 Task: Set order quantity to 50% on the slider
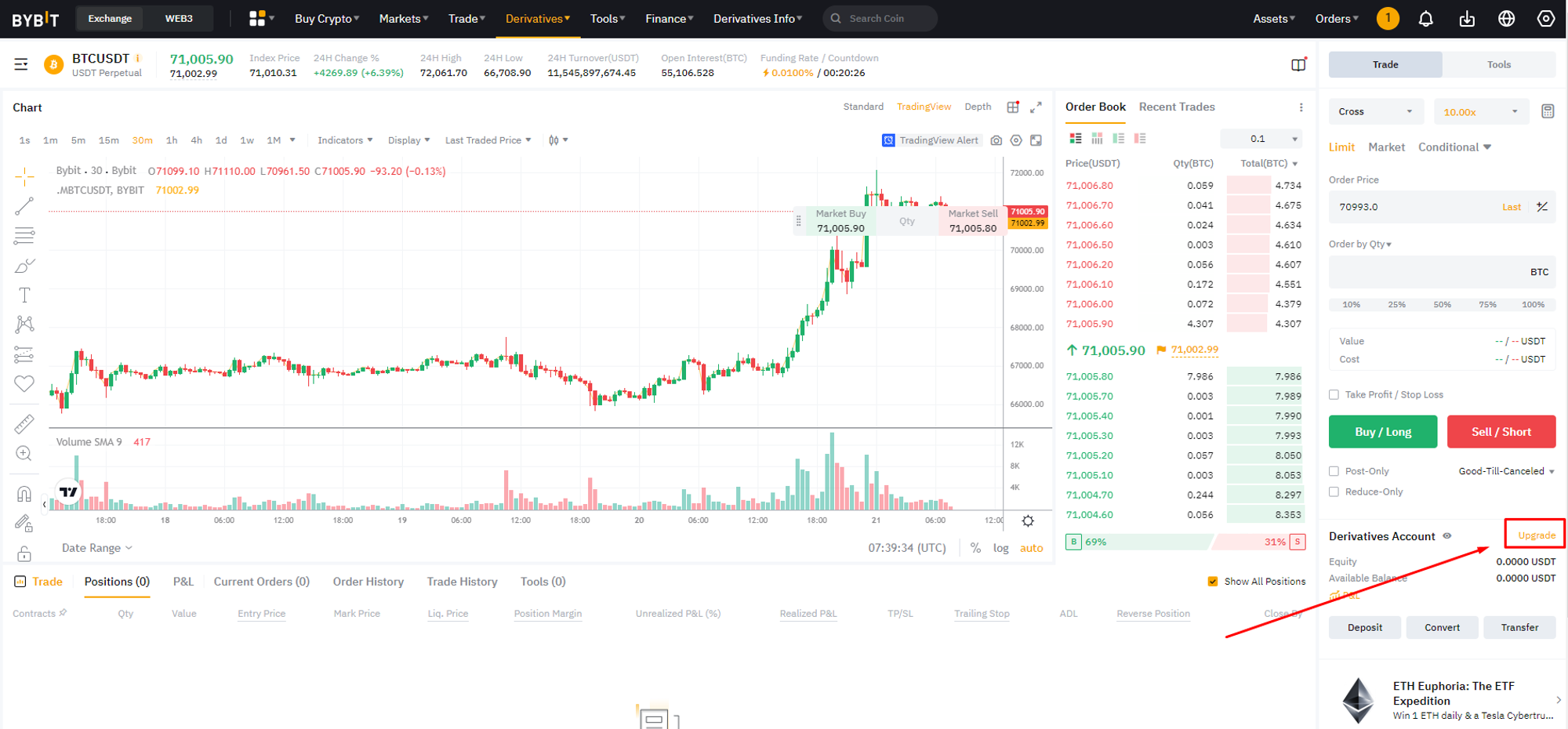click(x=1442, y=304)
